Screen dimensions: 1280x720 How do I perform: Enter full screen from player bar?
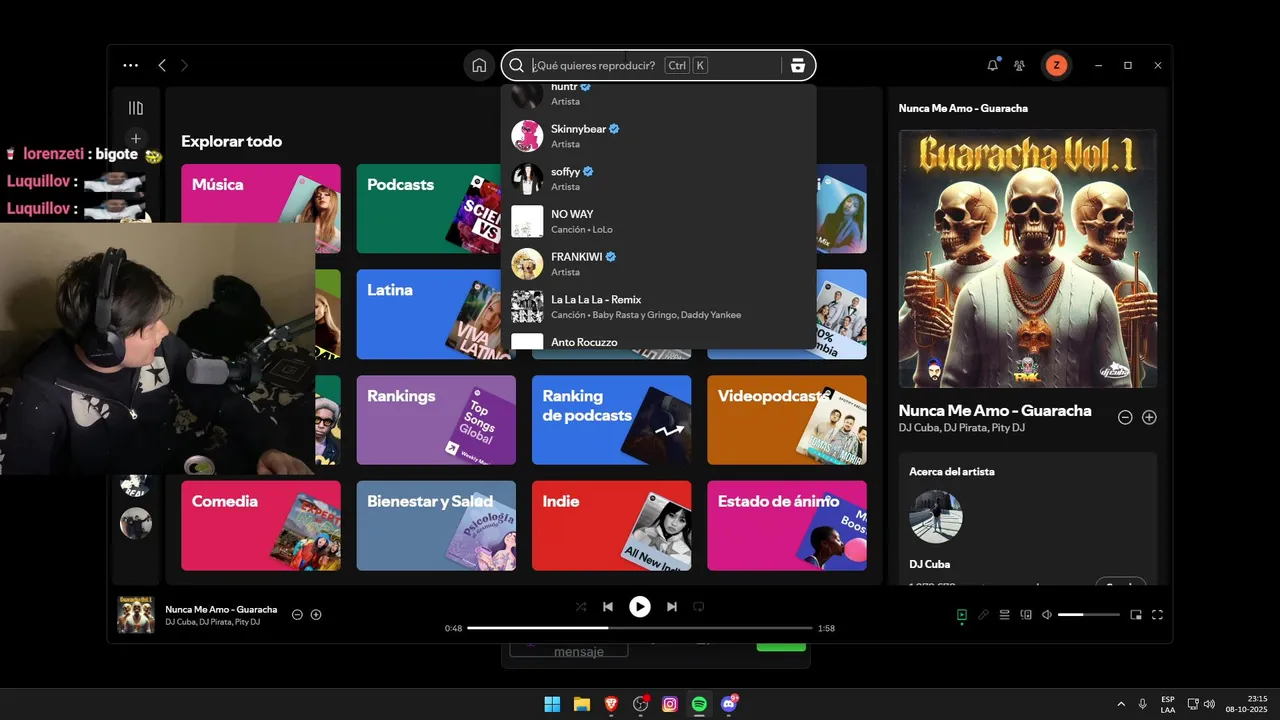1158,615
